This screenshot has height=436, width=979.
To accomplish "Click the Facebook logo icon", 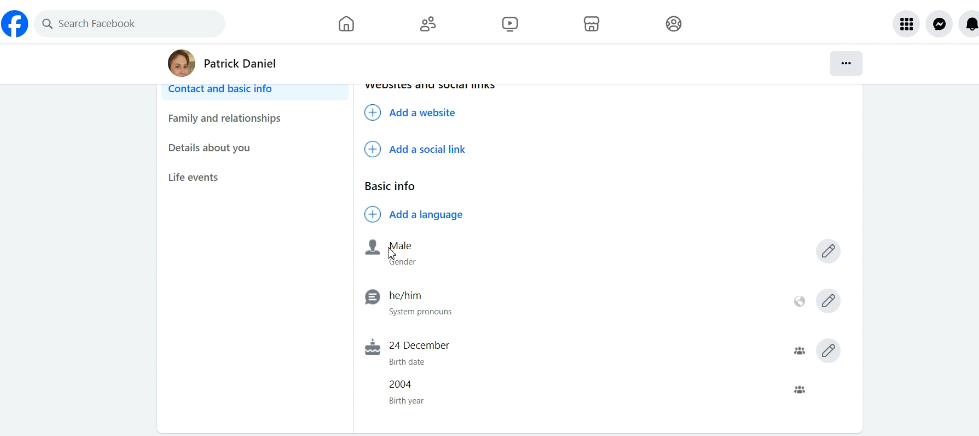I will tap(15, 23).
